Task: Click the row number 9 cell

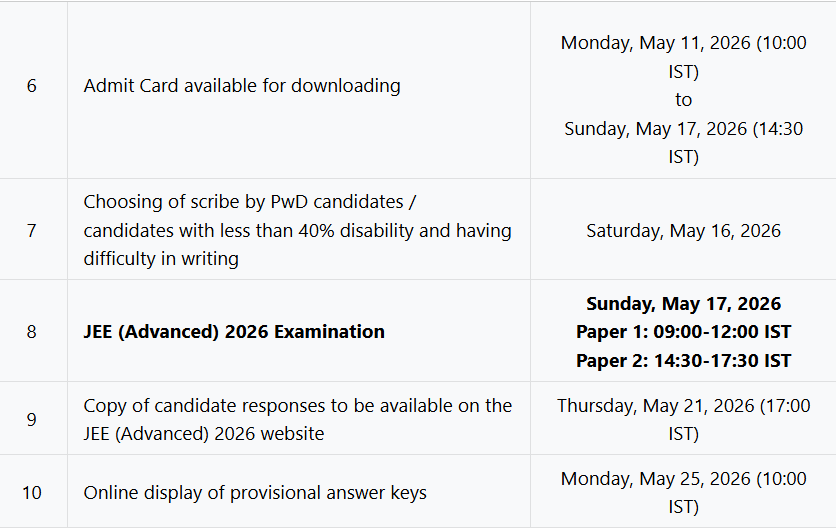Action: [x=32, y=420]
